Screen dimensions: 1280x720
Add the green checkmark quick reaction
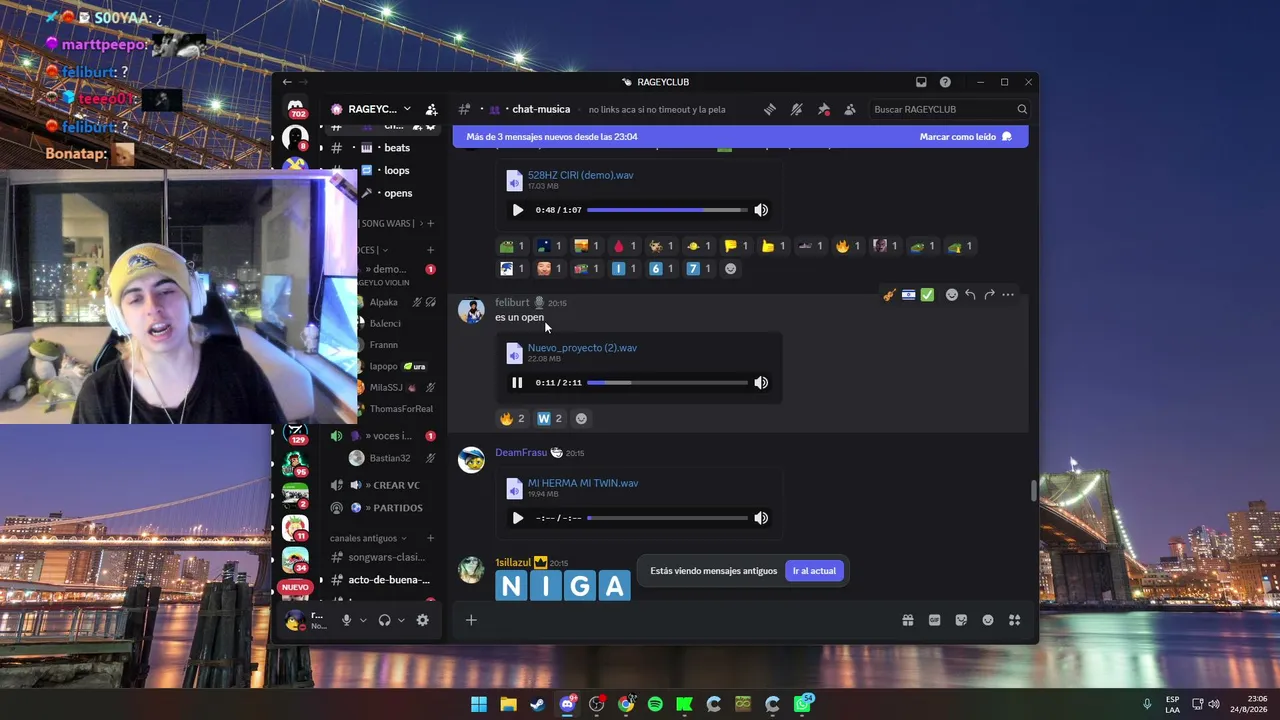click(x=927, y=295)
